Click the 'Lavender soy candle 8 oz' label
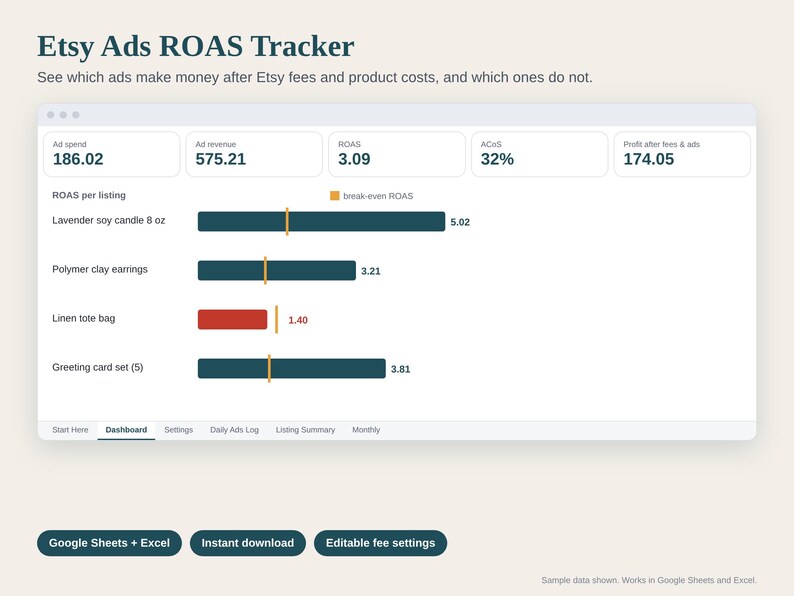This screenshot has height=596, width=794. coord(108,220)
